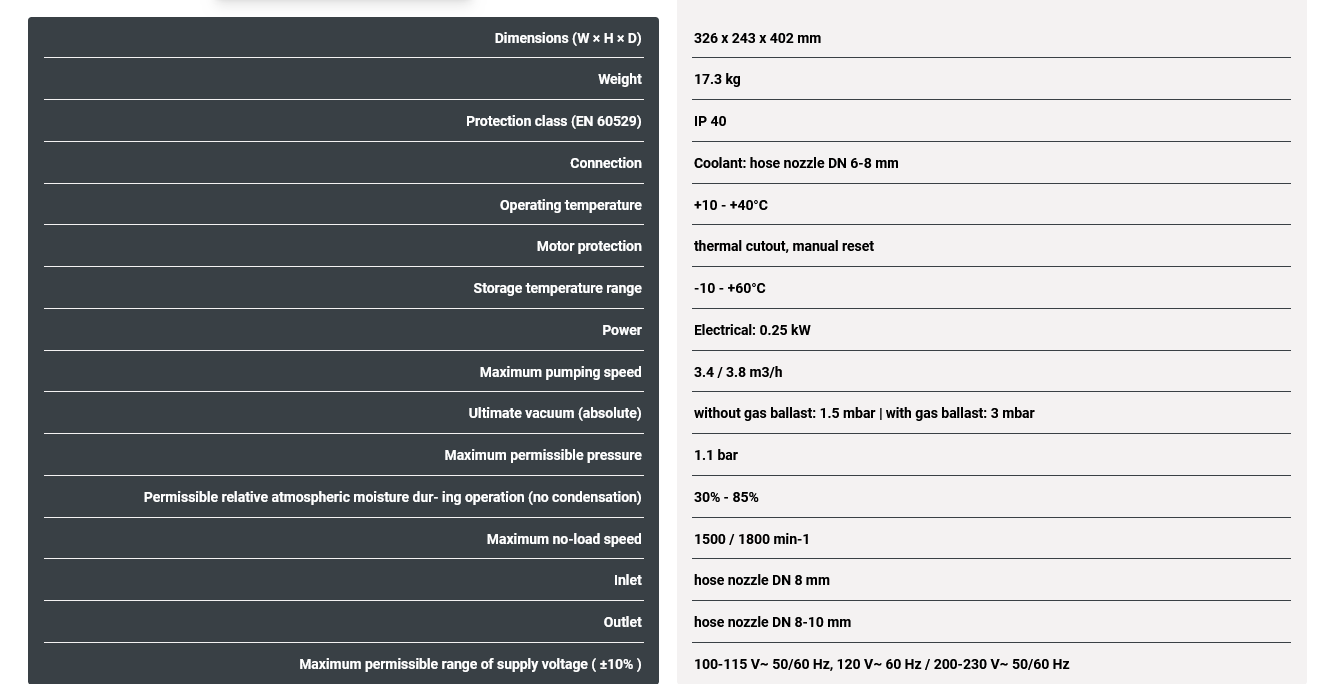Screen dimensions: 1335x684
Task: Click the Maximum no-load speed label
Action: [x=563, y=539]
